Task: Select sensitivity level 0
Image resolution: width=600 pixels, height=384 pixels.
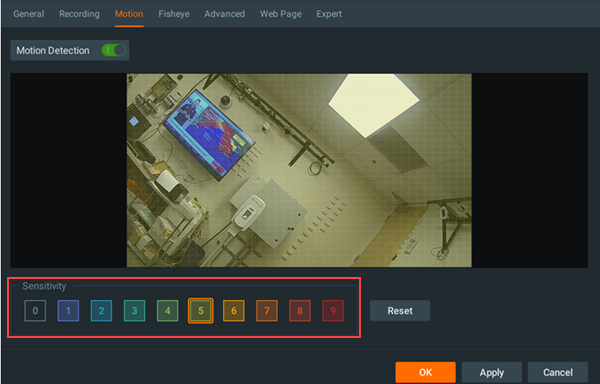Action: (x=35, y=311)
